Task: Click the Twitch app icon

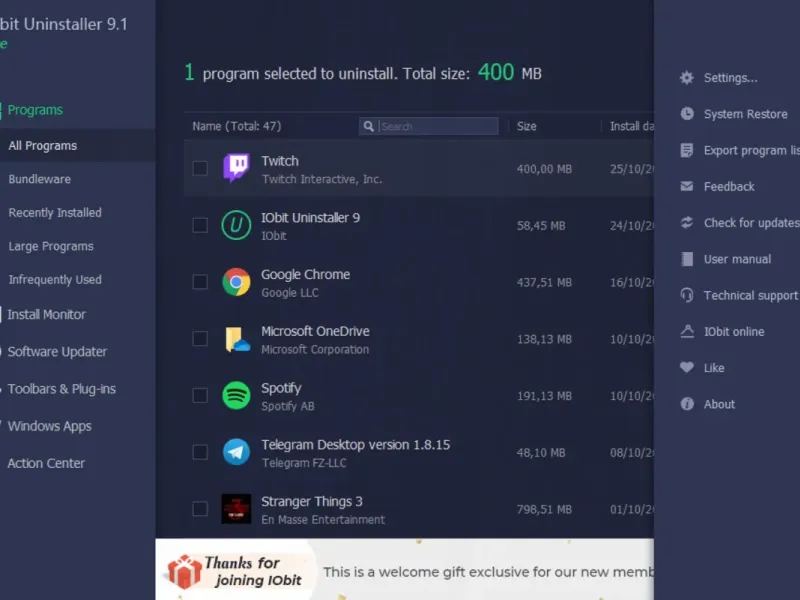Action: (236, 168)
